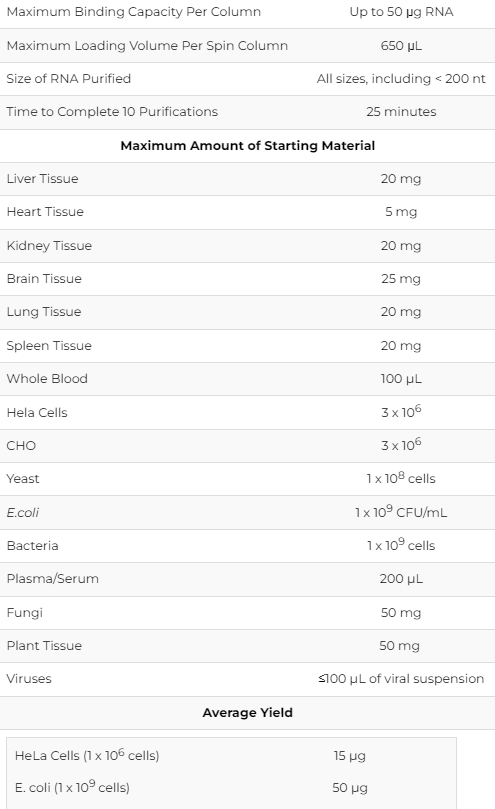Click the Maximum Amount of Starting Material heading
The image size is (495, 809).
(x=247, y=145)
